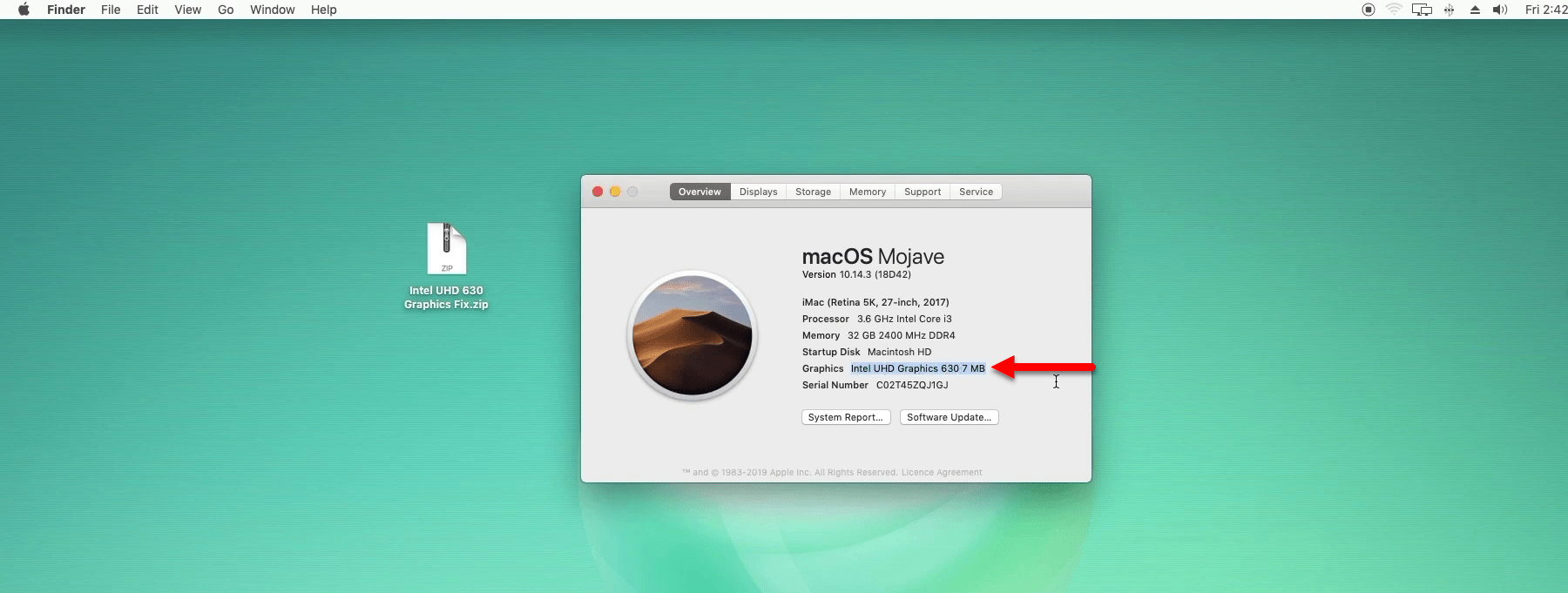Click the screen recording stop icon
The width and height of the screenshot is (1568, 593).
(1369, 10)
